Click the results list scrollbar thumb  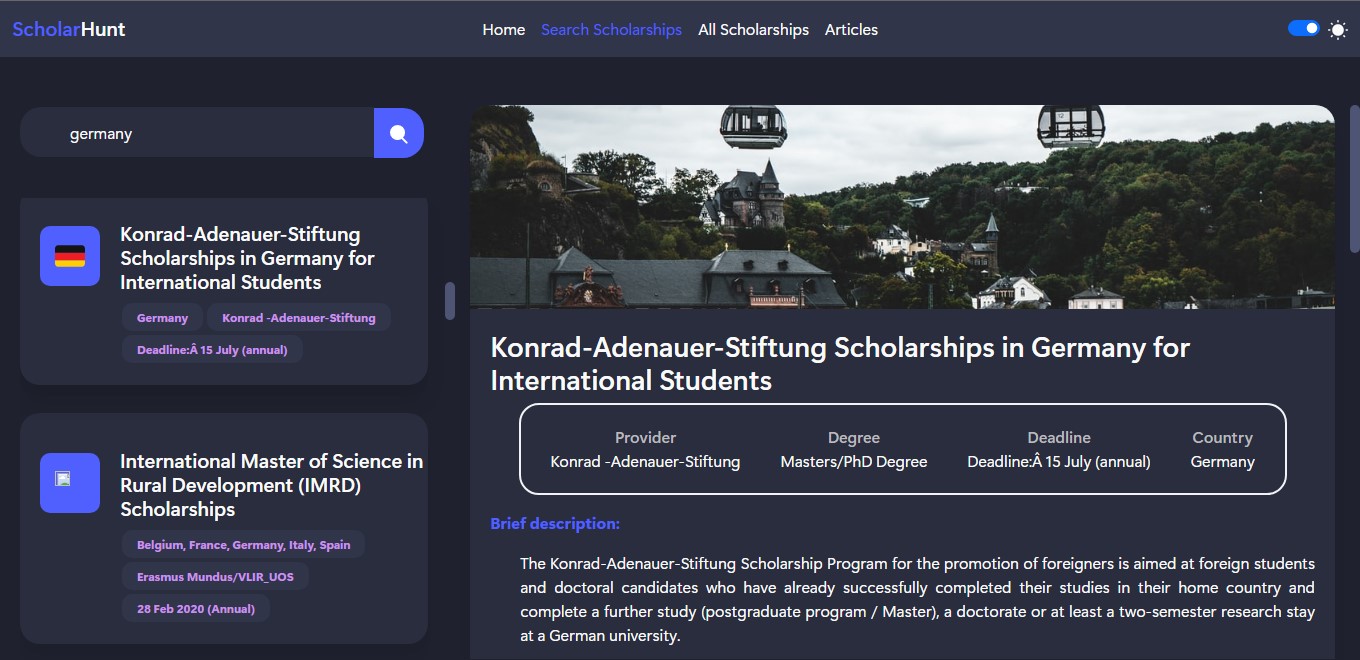click(450, 301)
